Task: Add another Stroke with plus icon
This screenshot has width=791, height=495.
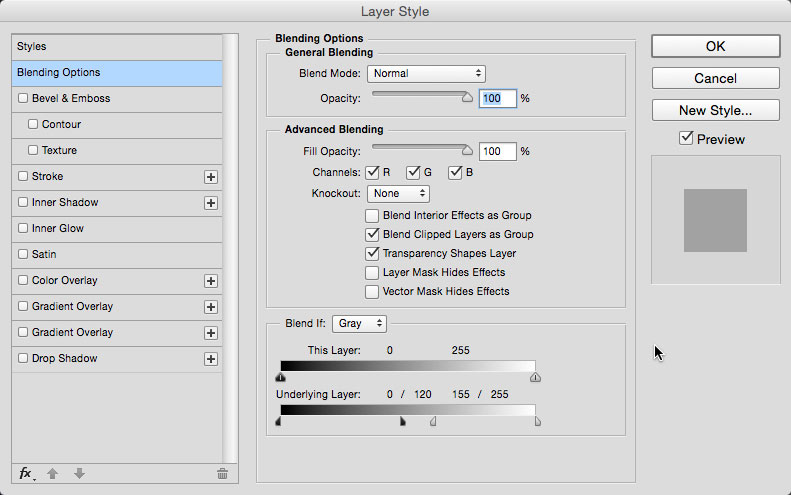Action: click(x=211, y=177)
